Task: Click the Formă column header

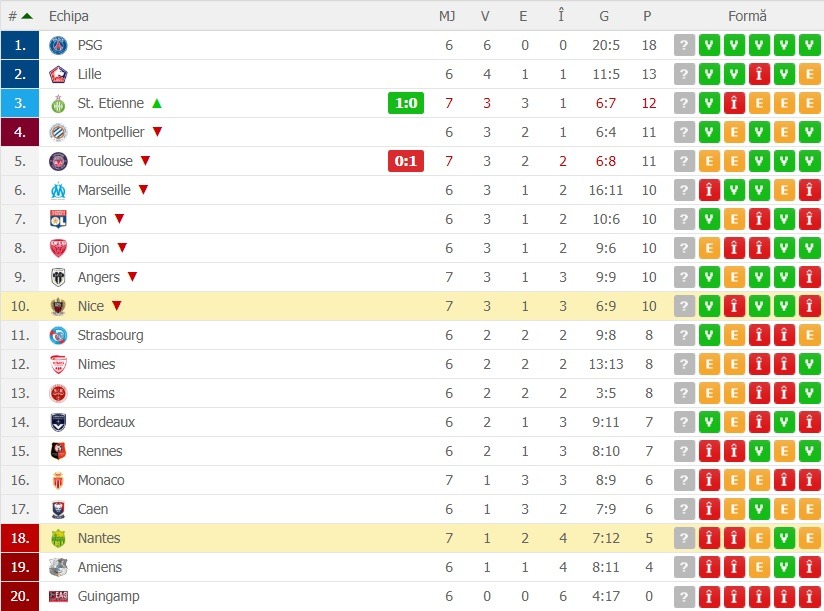Action: click(747, 16)
